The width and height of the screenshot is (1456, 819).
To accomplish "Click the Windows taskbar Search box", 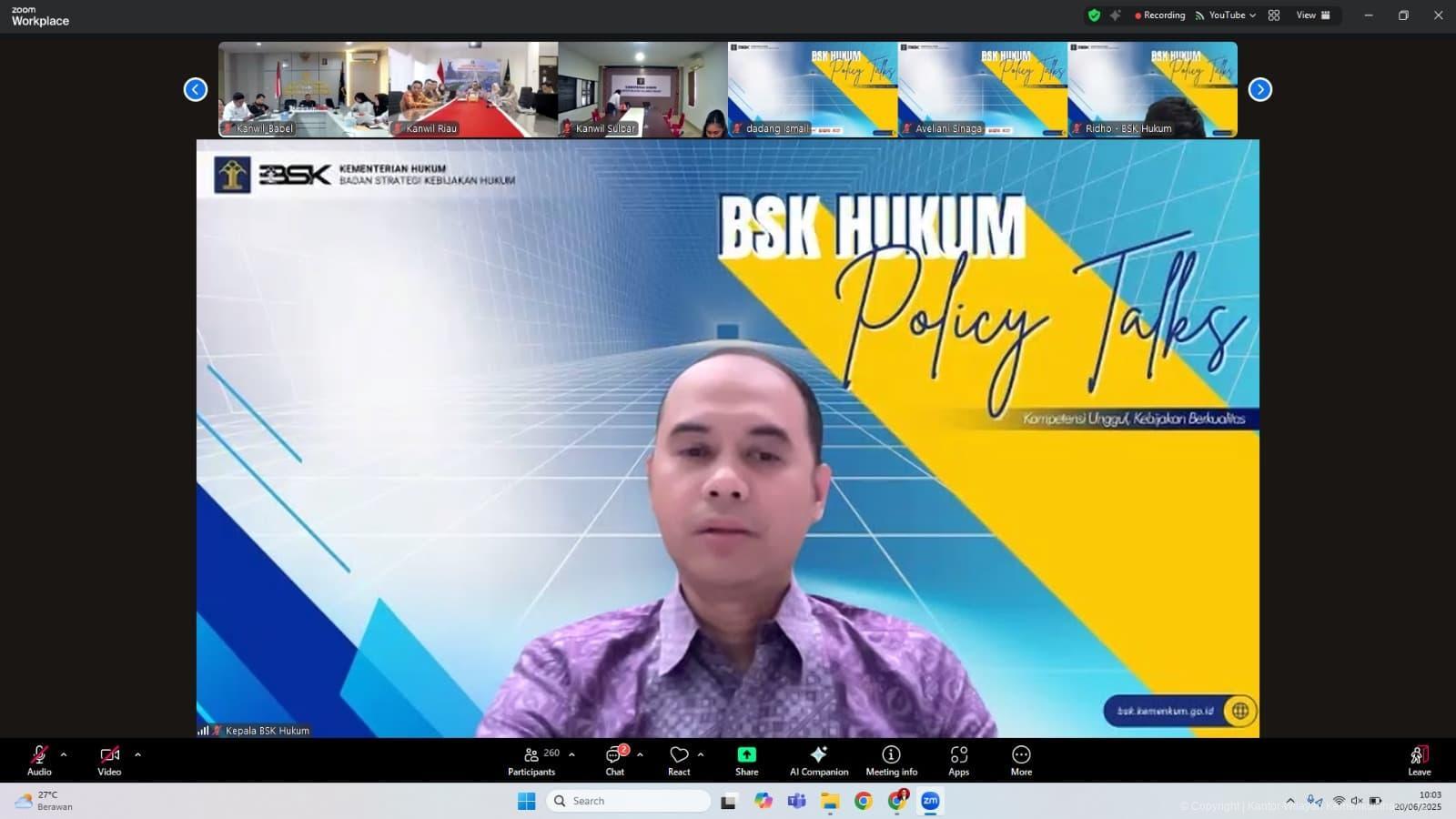I will 630,801.
